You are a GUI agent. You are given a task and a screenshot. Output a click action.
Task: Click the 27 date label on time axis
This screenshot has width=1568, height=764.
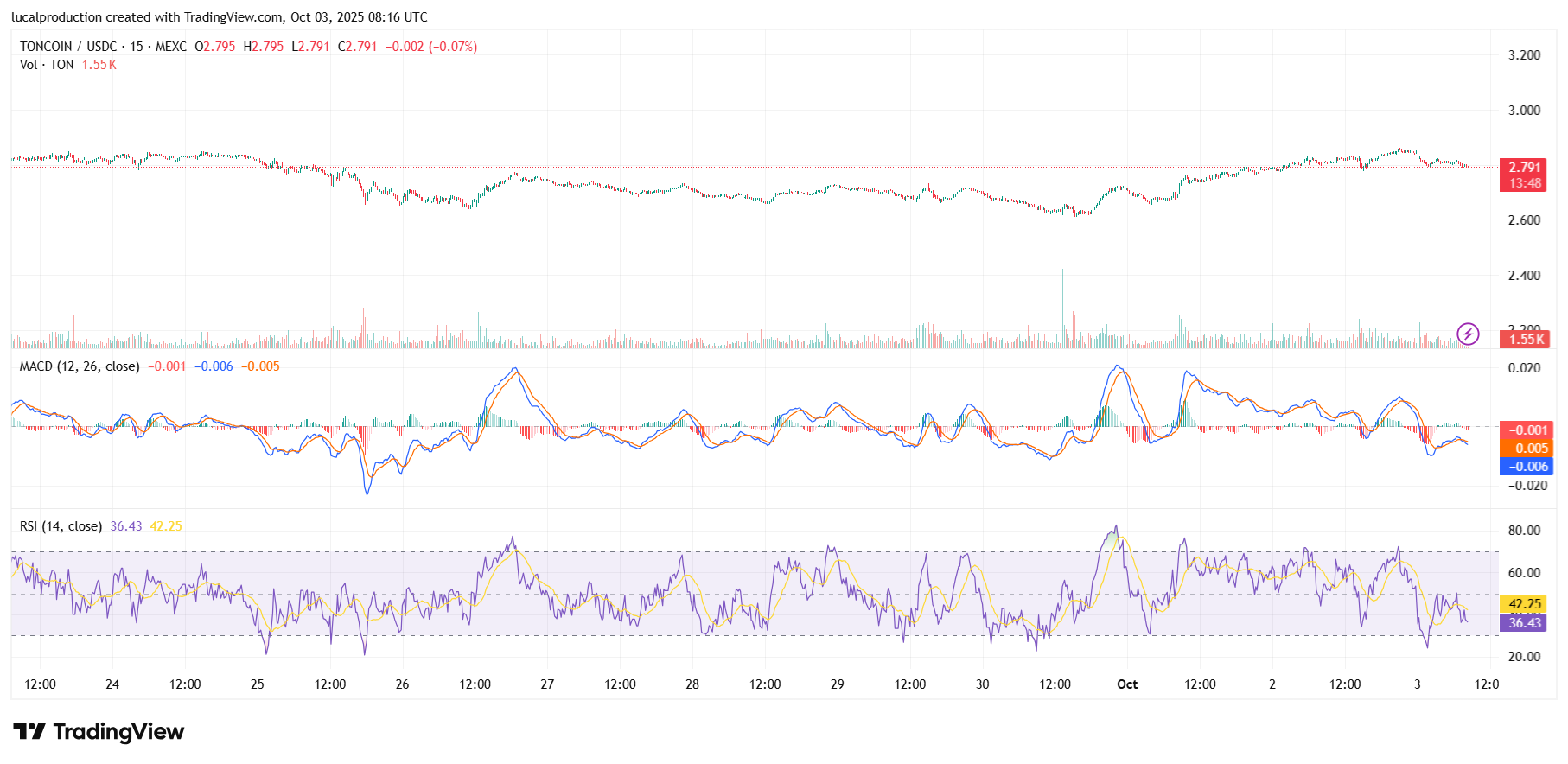tap(547, 684)
